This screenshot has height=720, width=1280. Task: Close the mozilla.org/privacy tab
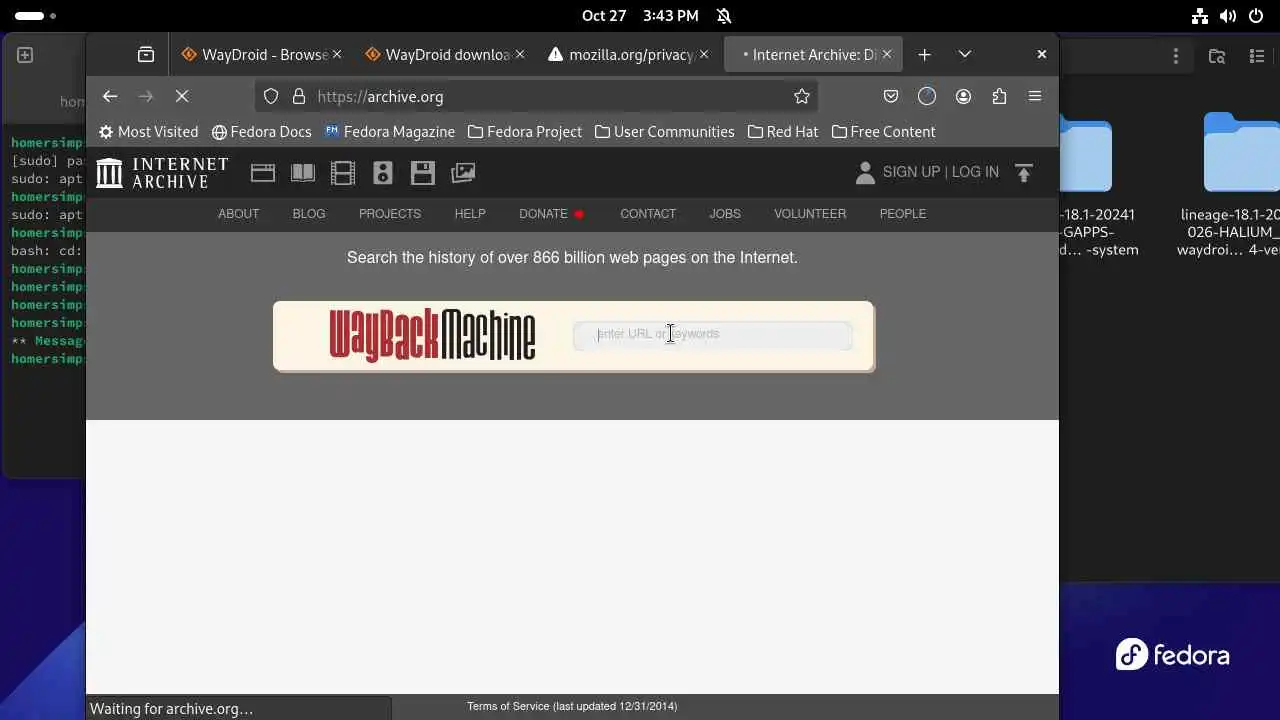click(704, 55)
